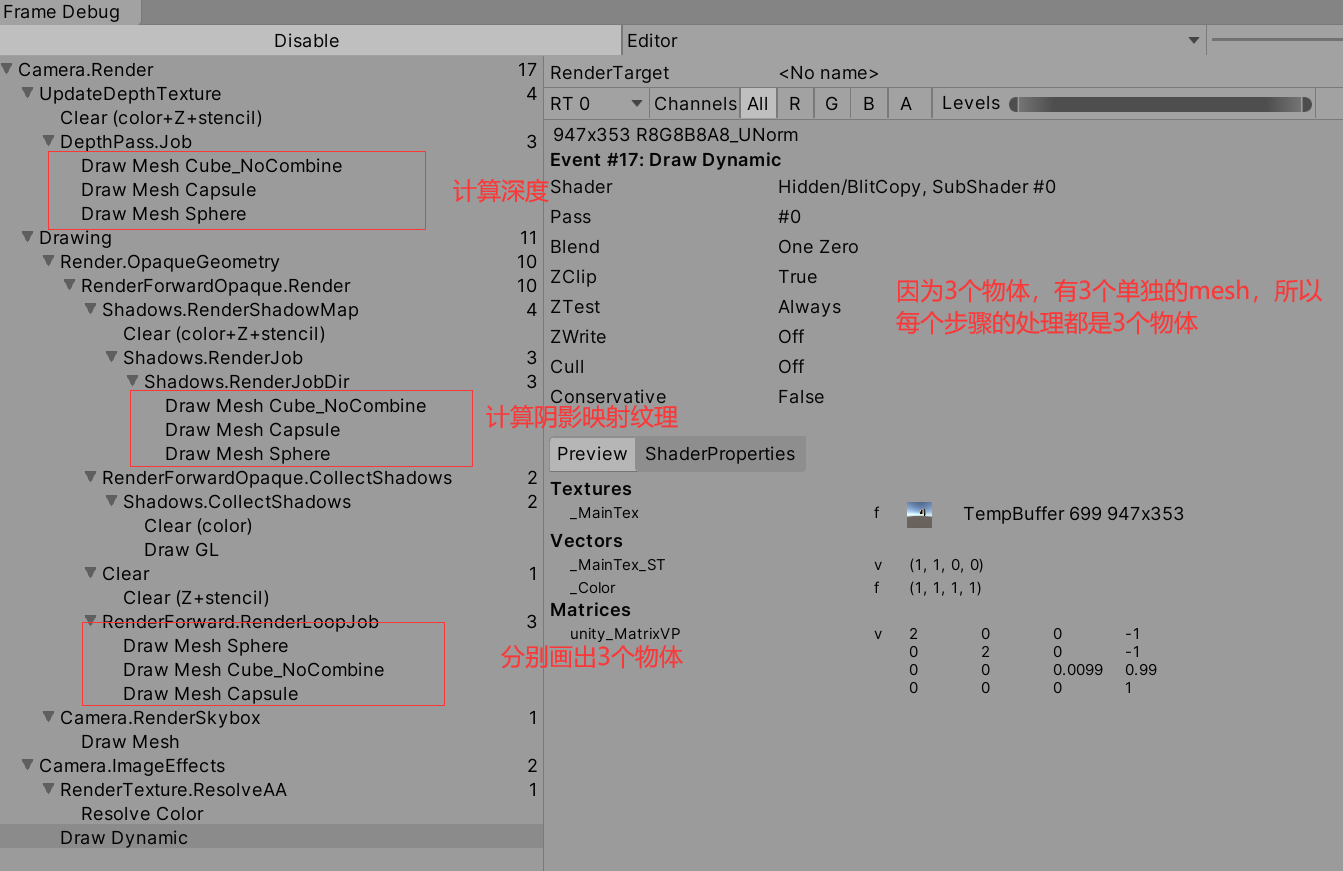Toggle the R channel button
1343x871 pixels.
tap(794, 103)
